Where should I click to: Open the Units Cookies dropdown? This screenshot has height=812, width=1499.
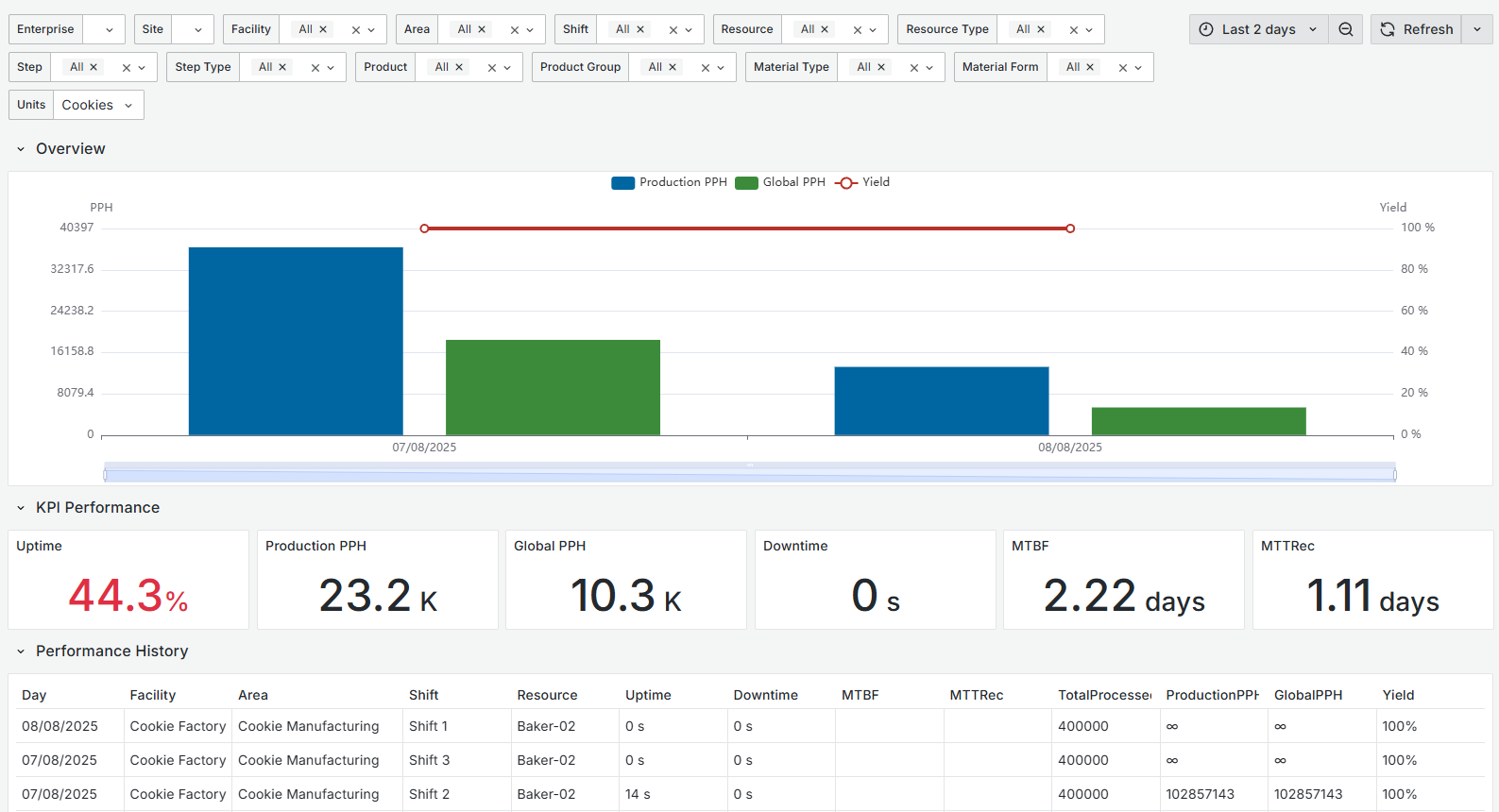click(x=98, y=105)
